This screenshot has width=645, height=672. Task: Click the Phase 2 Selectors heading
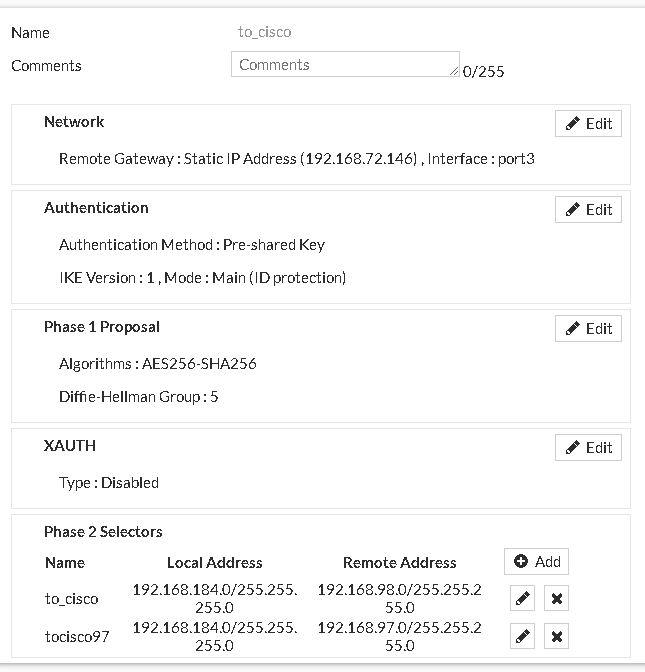click(x=103, y=532)
